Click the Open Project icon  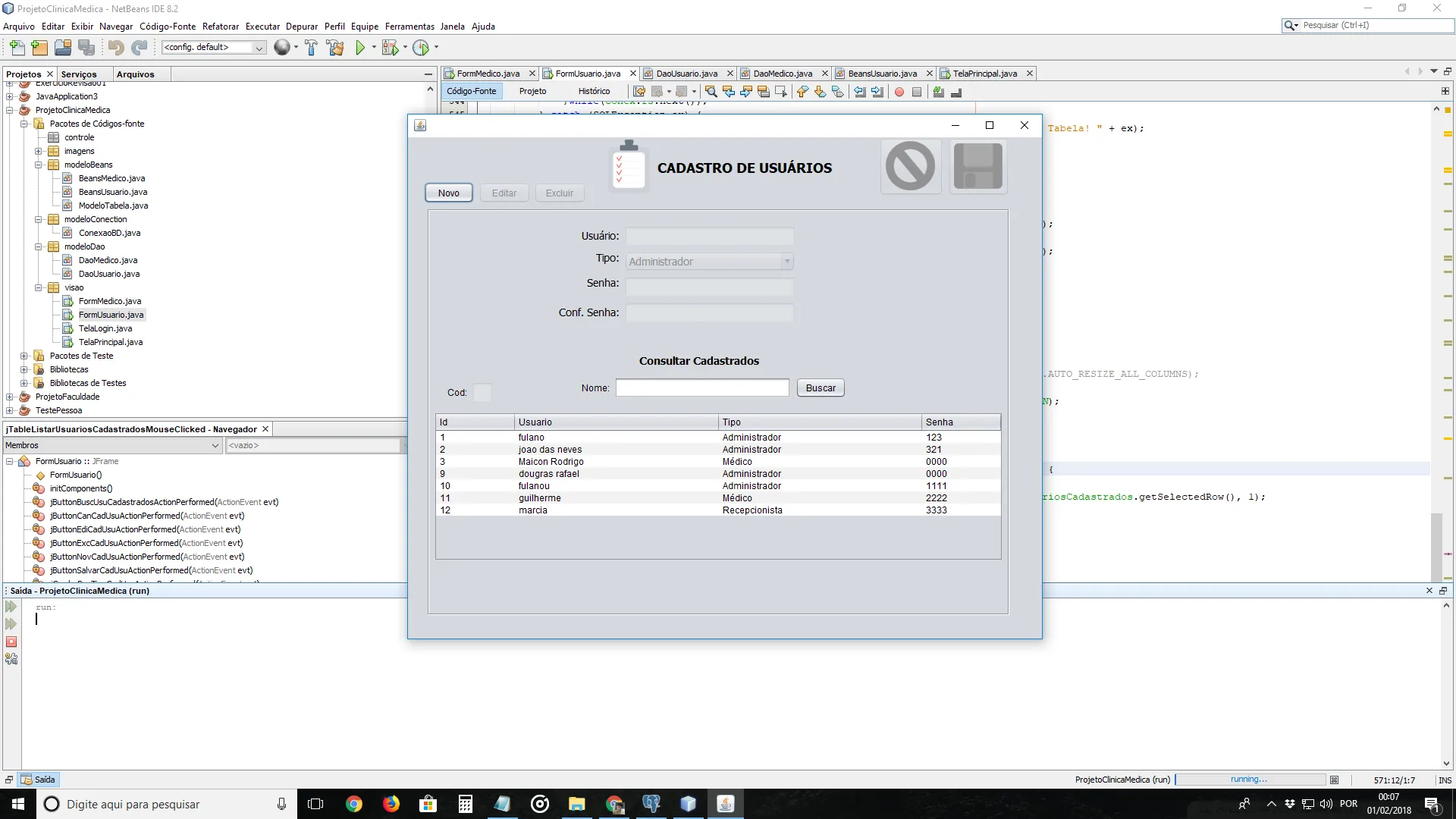pyautogui.click(x=63, y=48)
